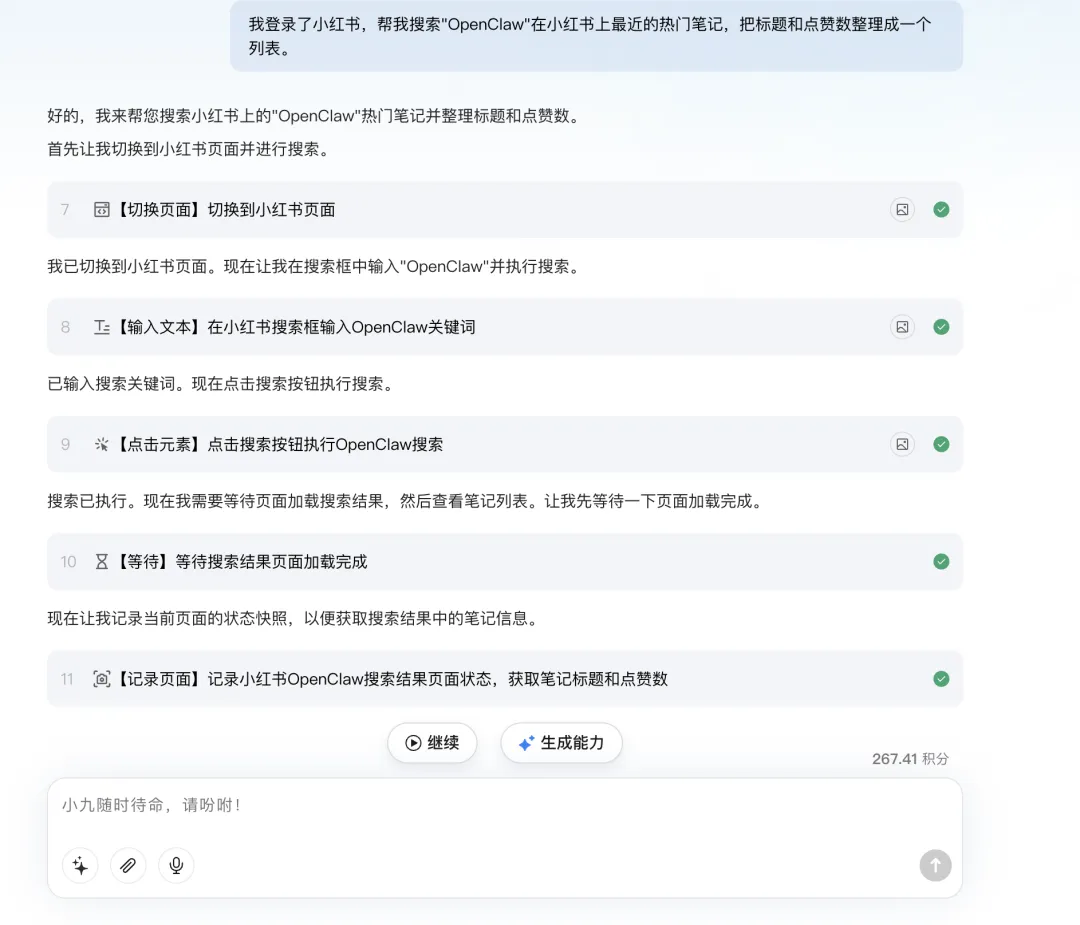Click green check on step 9 点击搜索按钮
Image resolution: width=1080 pixels, height=925 pixels.
[x=941, y=444]
